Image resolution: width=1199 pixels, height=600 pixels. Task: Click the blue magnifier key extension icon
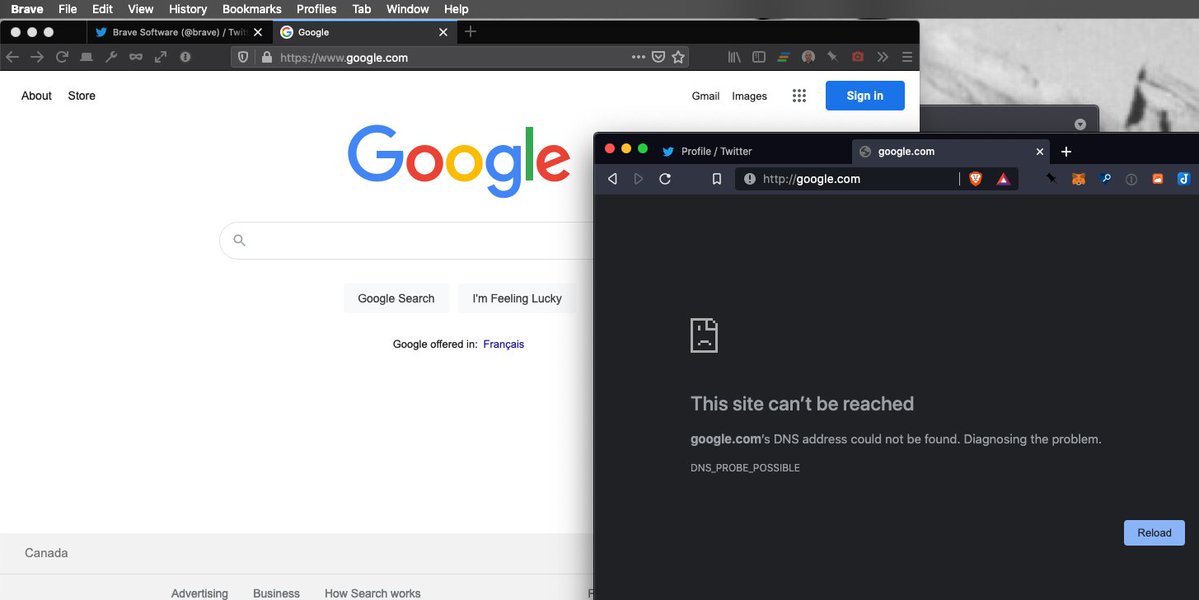pyautogui.click(x=1105, y=179)
